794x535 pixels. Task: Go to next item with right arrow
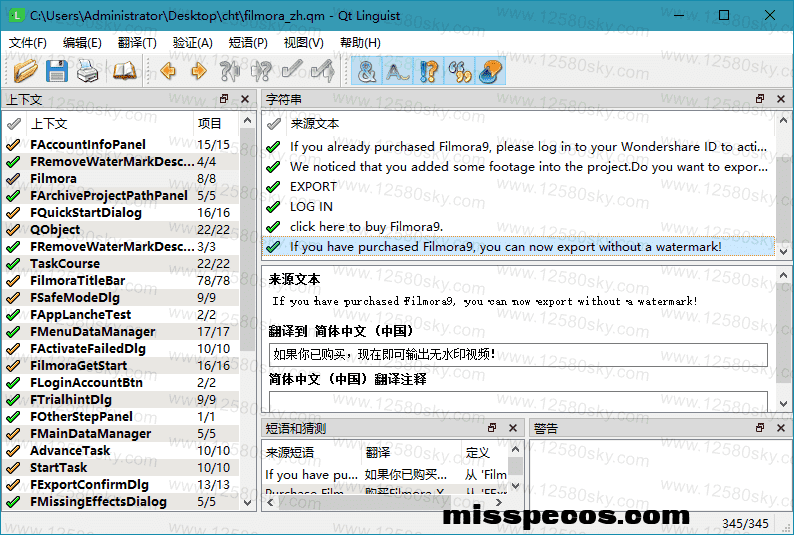pos(199,71)
